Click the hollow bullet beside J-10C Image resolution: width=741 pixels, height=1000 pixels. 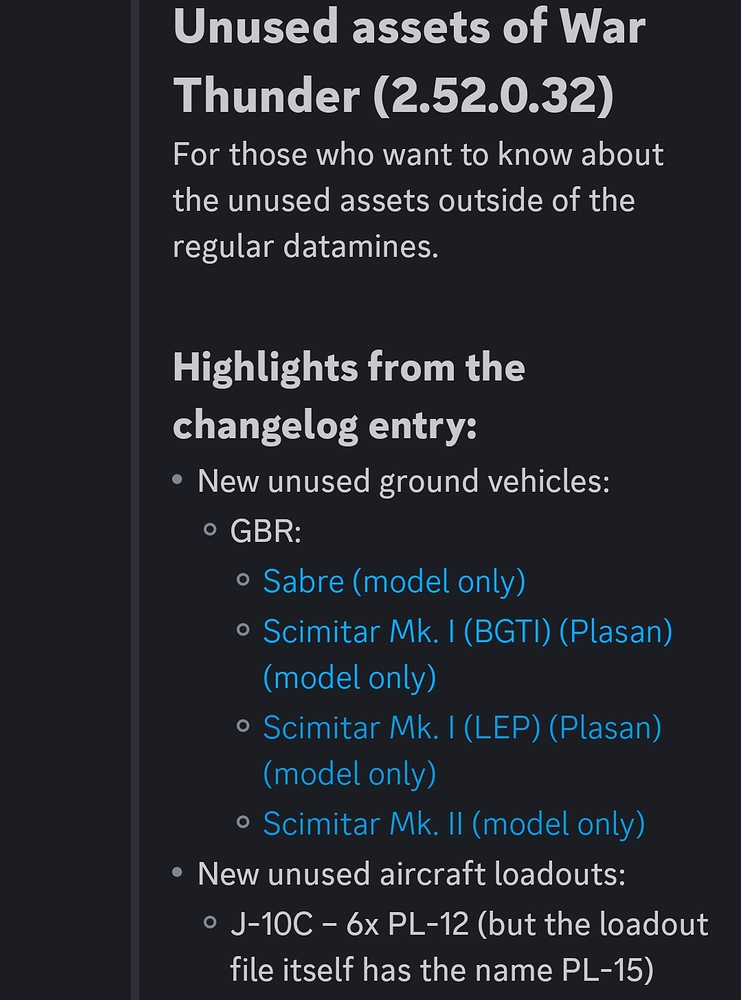(x=210, y=923)
